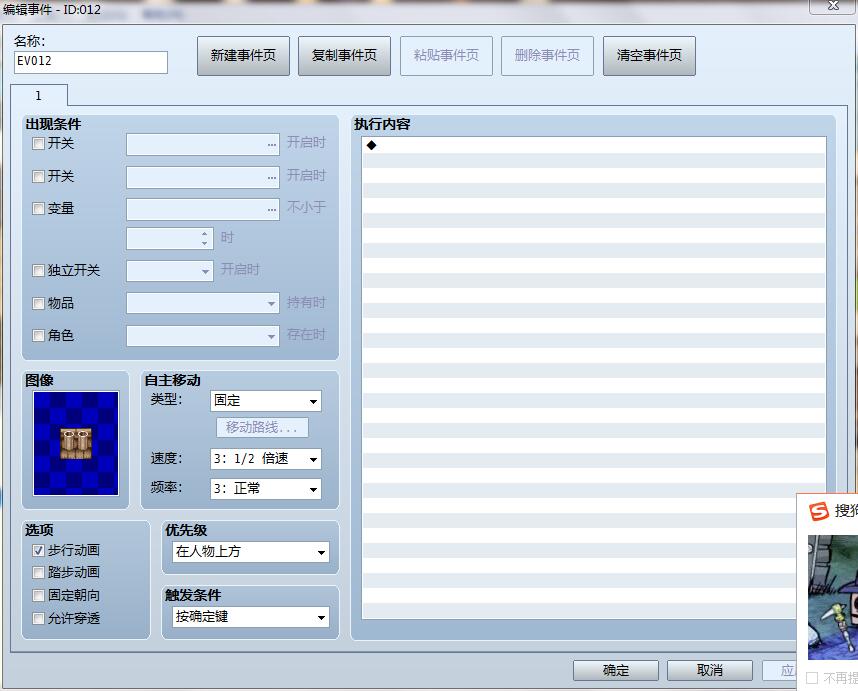The width and height of the screenshot is (858, 691).
Task: Check the 允许穿透 option
Action: [38, 618]
